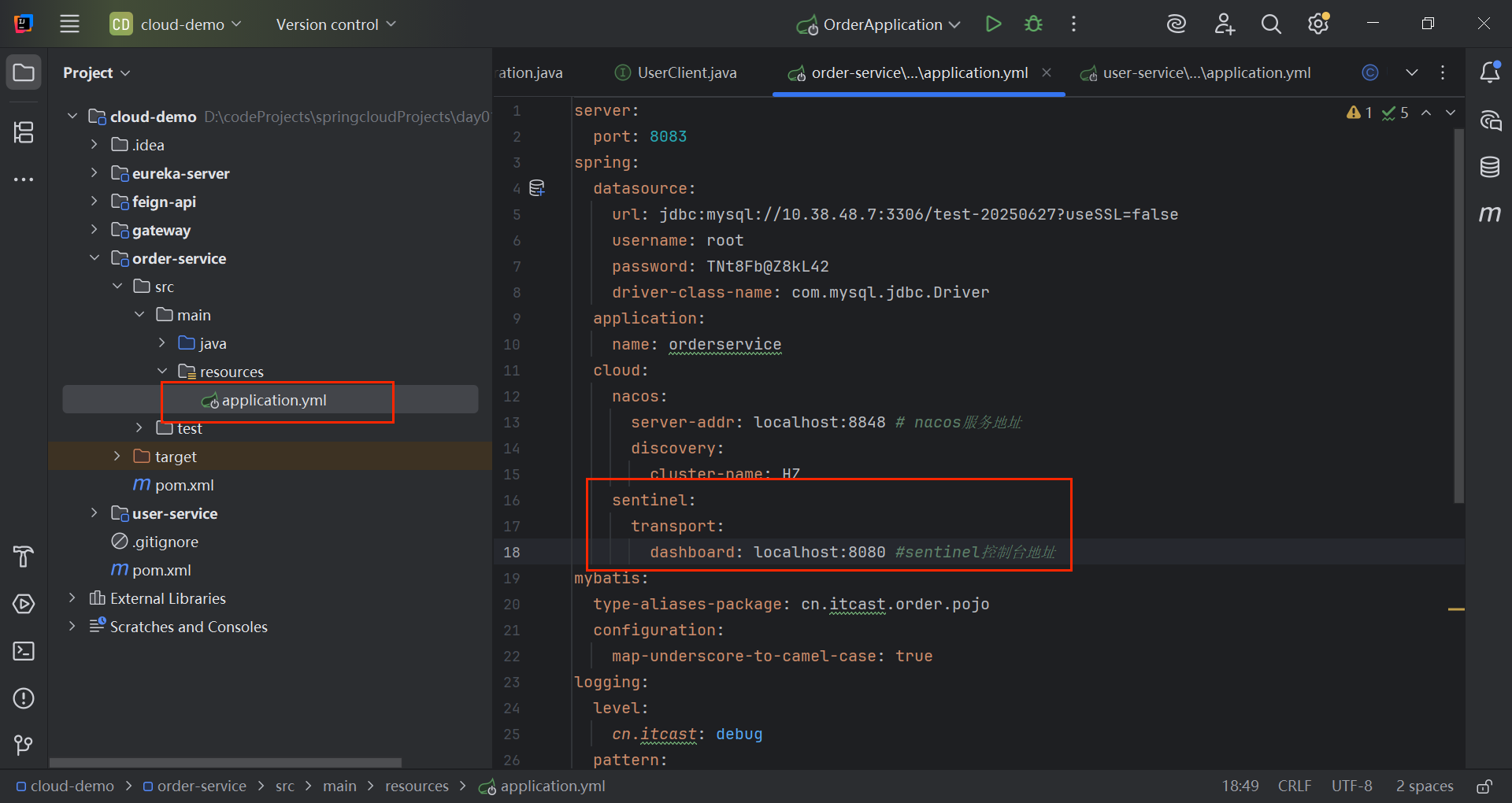Expand Scratches and Consoles node
Screen dimensions: 1512x803
[x=72, y=626]
